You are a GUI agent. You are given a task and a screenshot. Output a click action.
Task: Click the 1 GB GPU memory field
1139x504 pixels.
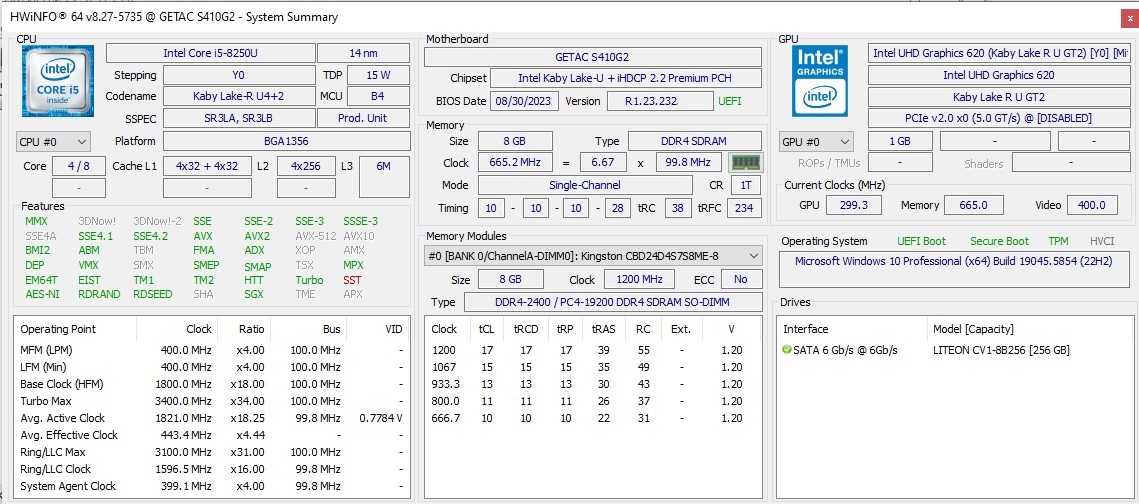900,142
